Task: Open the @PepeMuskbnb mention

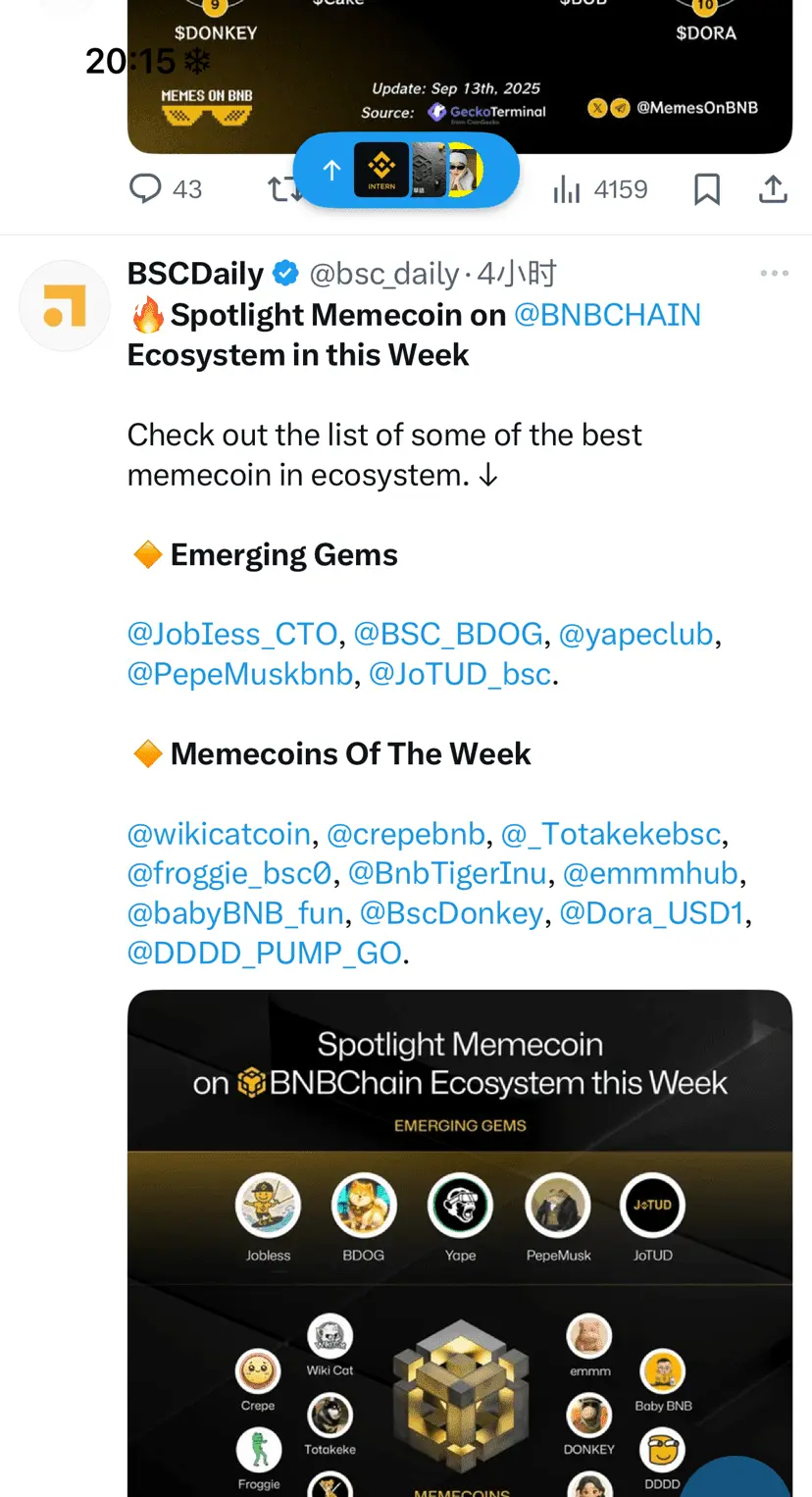Action: 240,674
